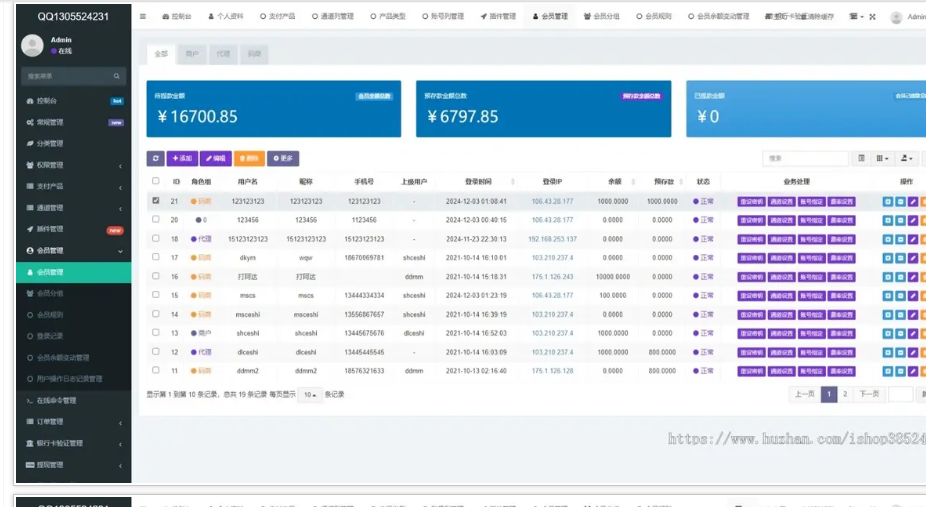Viewport: 926px width, 507px height.
Task: Click the refresh icon button above the table
Action: 155,158
